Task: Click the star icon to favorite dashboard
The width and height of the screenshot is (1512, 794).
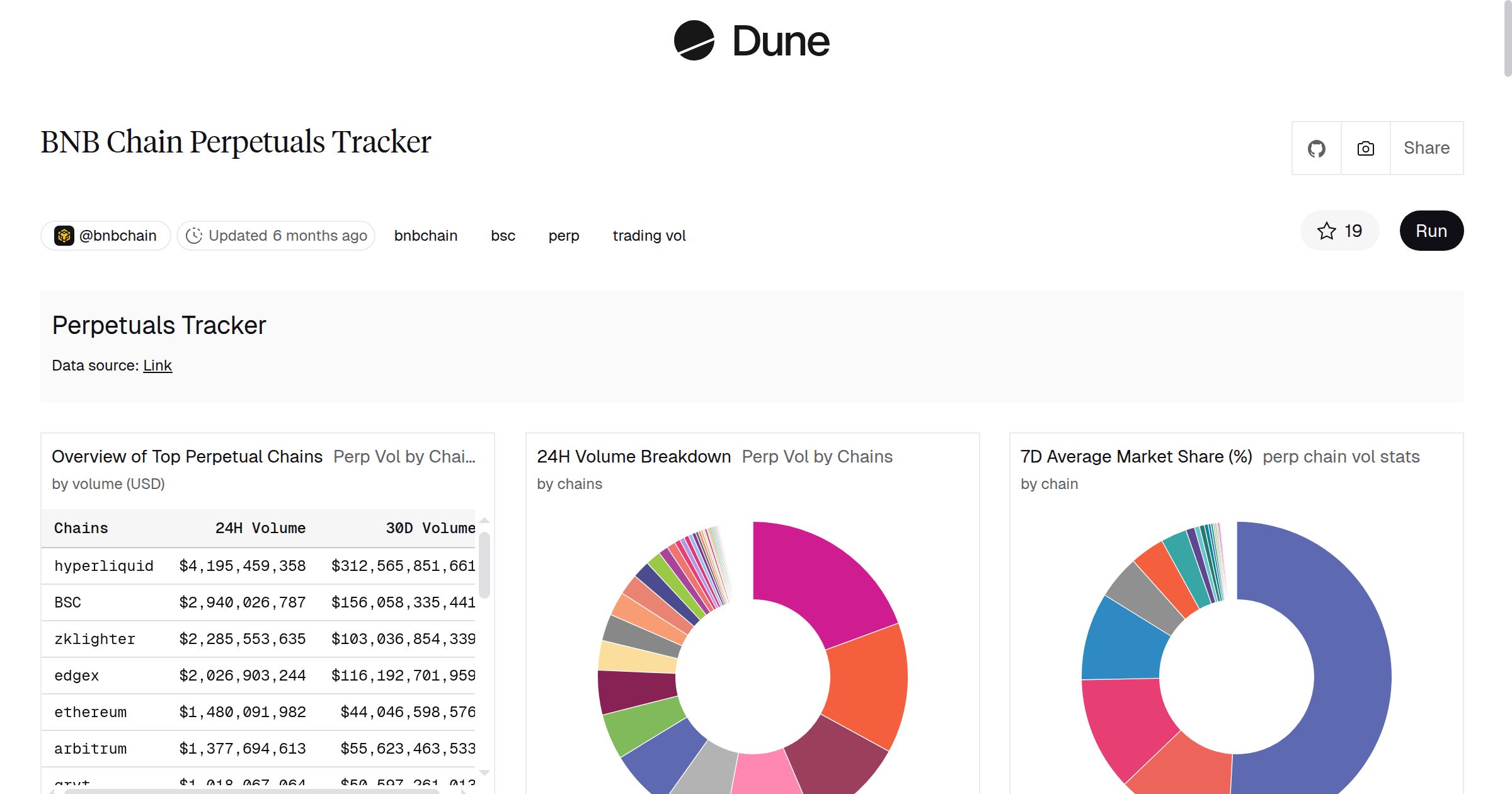Action: click(1327, 231)
